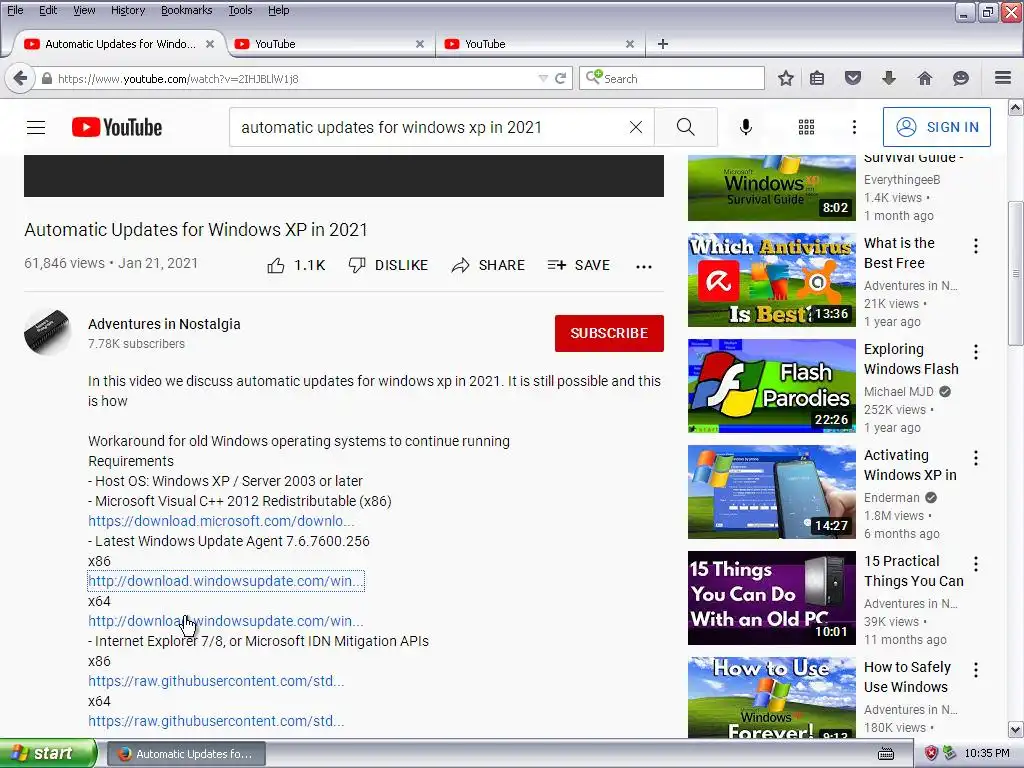The width and height of the screenshot is (1024, 768).
Task: Click Firefox back navigation arrow
Action: [20, 78]
